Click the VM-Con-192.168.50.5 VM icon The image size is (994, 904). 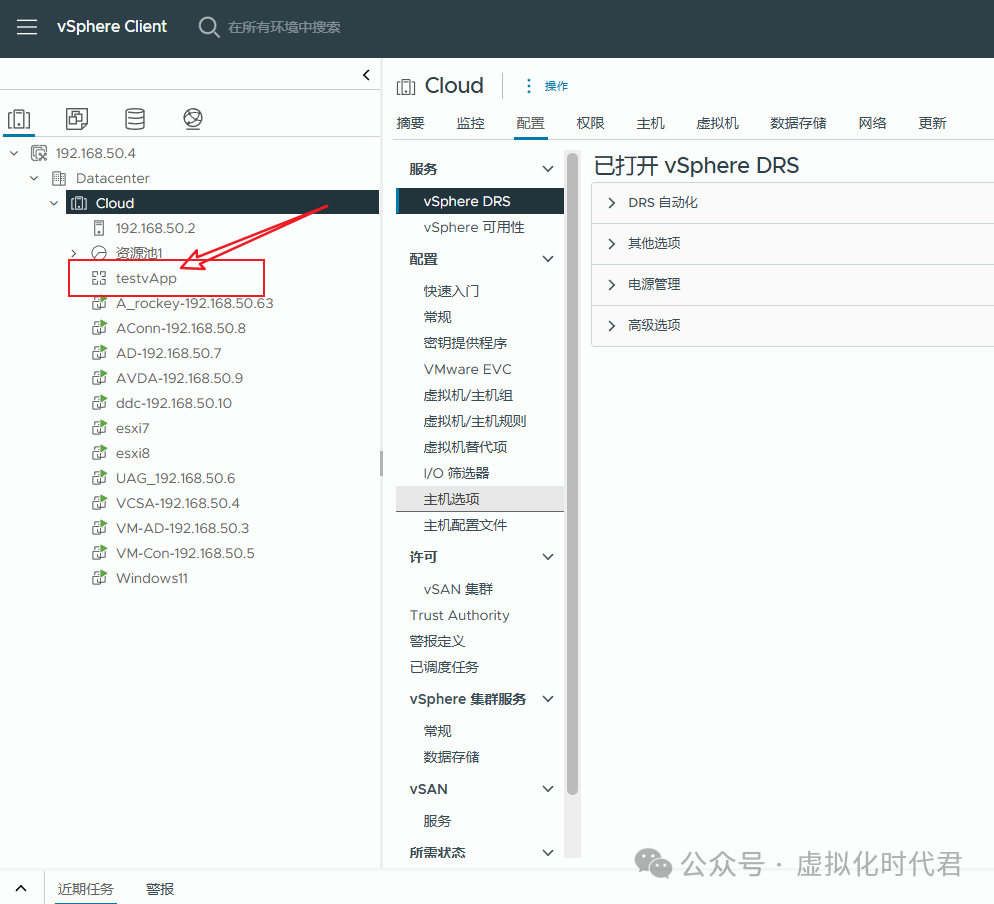100,553
